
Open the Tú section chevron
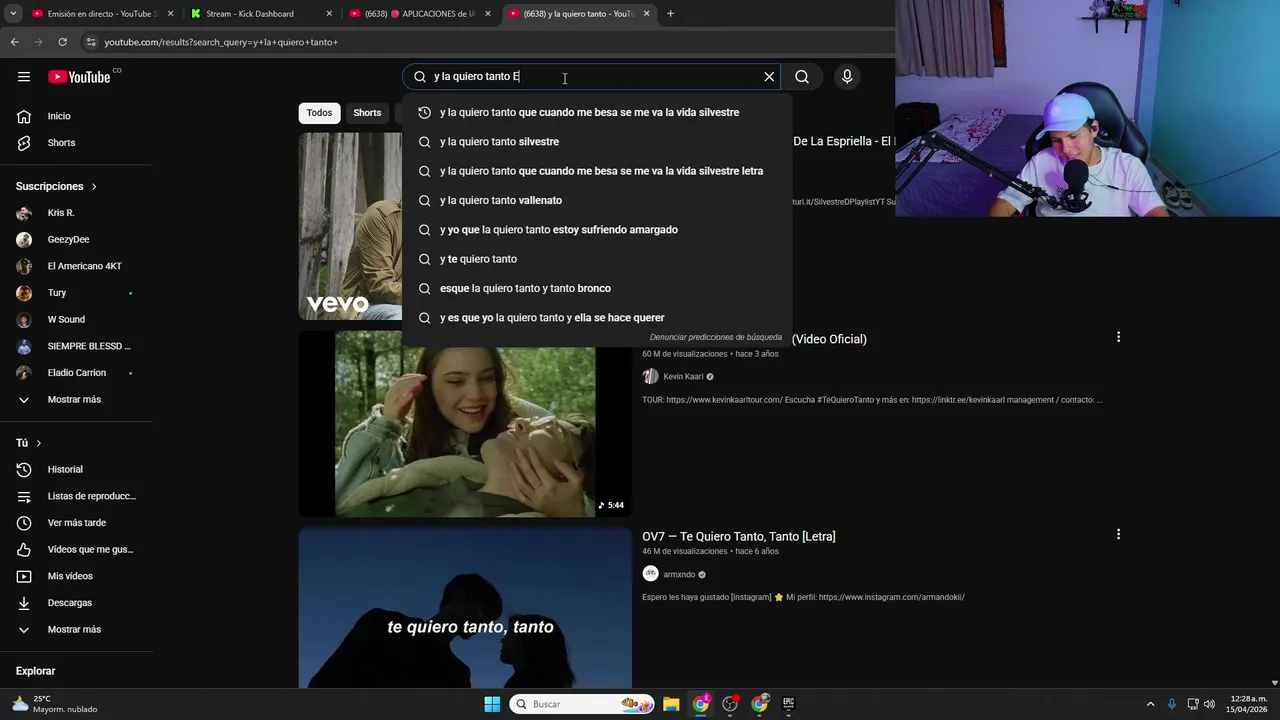pos(39,443)
